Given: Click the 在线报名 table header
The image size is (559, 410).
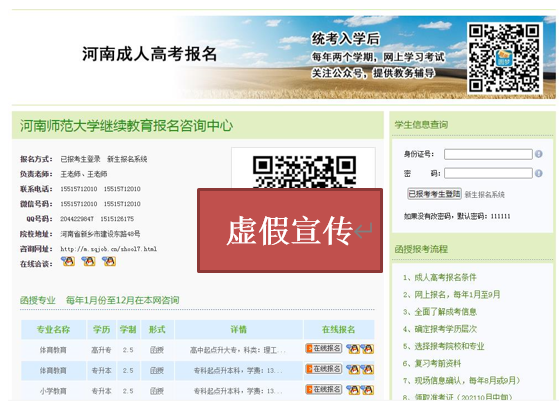Looking at the screenshot, I should (x=339, y=329).
